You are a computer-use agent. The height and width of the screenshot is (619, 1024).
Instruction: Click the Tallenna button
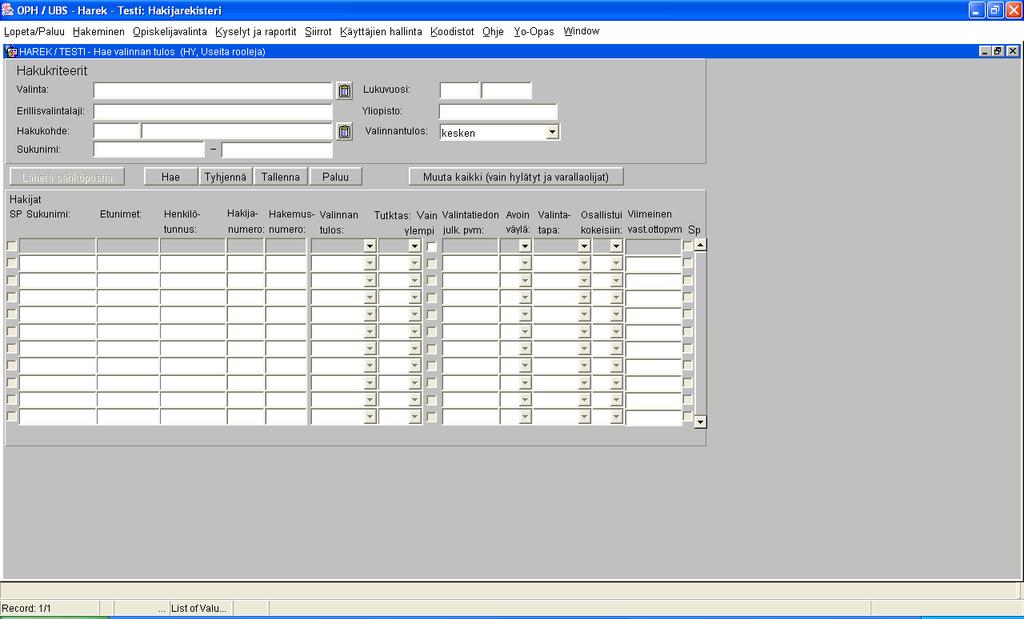tap(280, 177)
